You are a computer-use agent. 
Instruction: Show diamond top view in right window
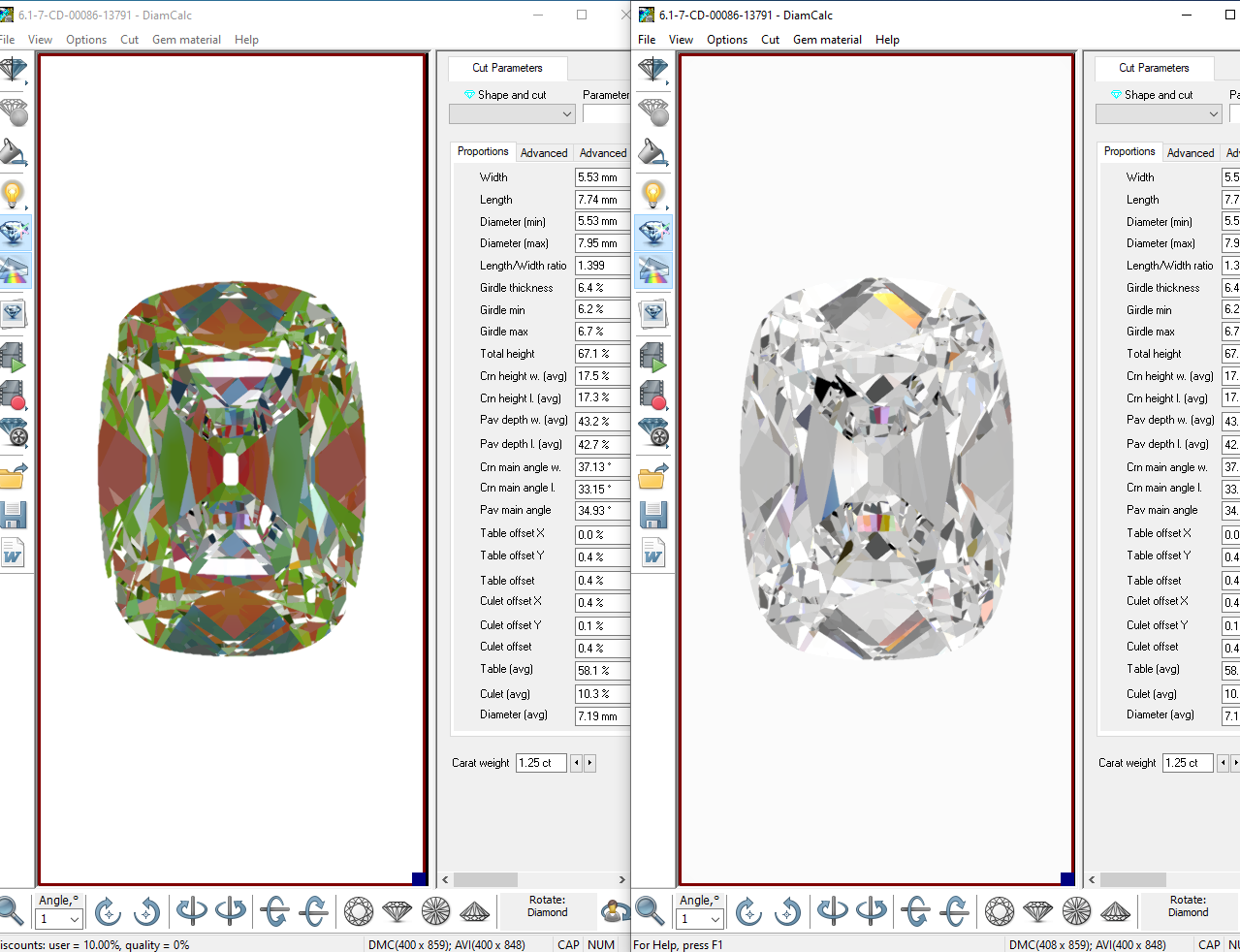point(1000,911)
